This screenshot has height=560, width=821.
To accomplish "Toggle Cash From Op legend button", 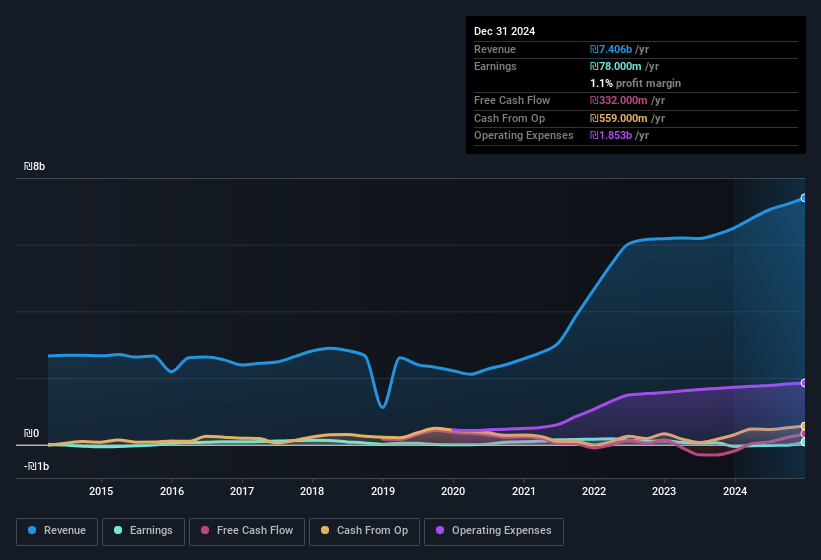I will (x=364, y=532).
